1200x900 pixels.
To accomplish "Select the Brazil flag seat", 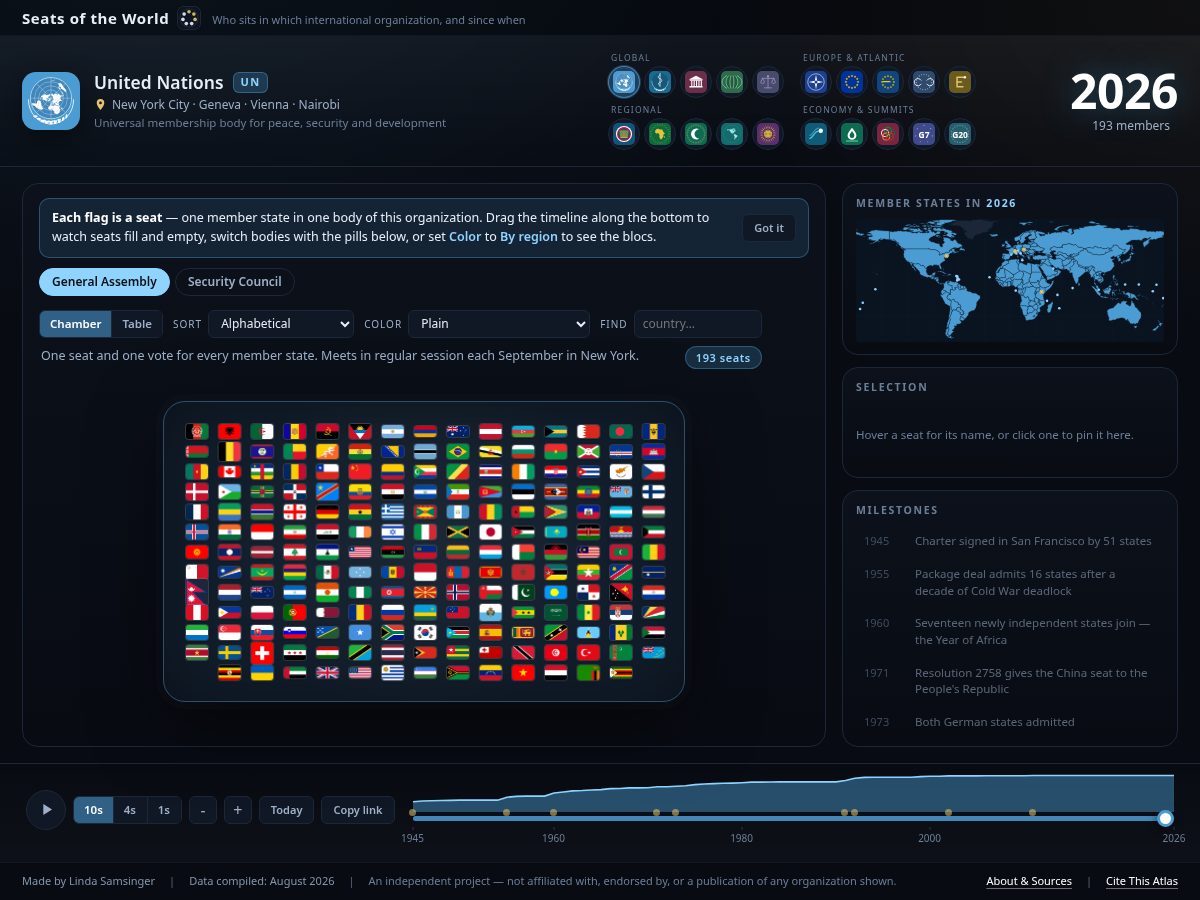I will tap(458, 452).
